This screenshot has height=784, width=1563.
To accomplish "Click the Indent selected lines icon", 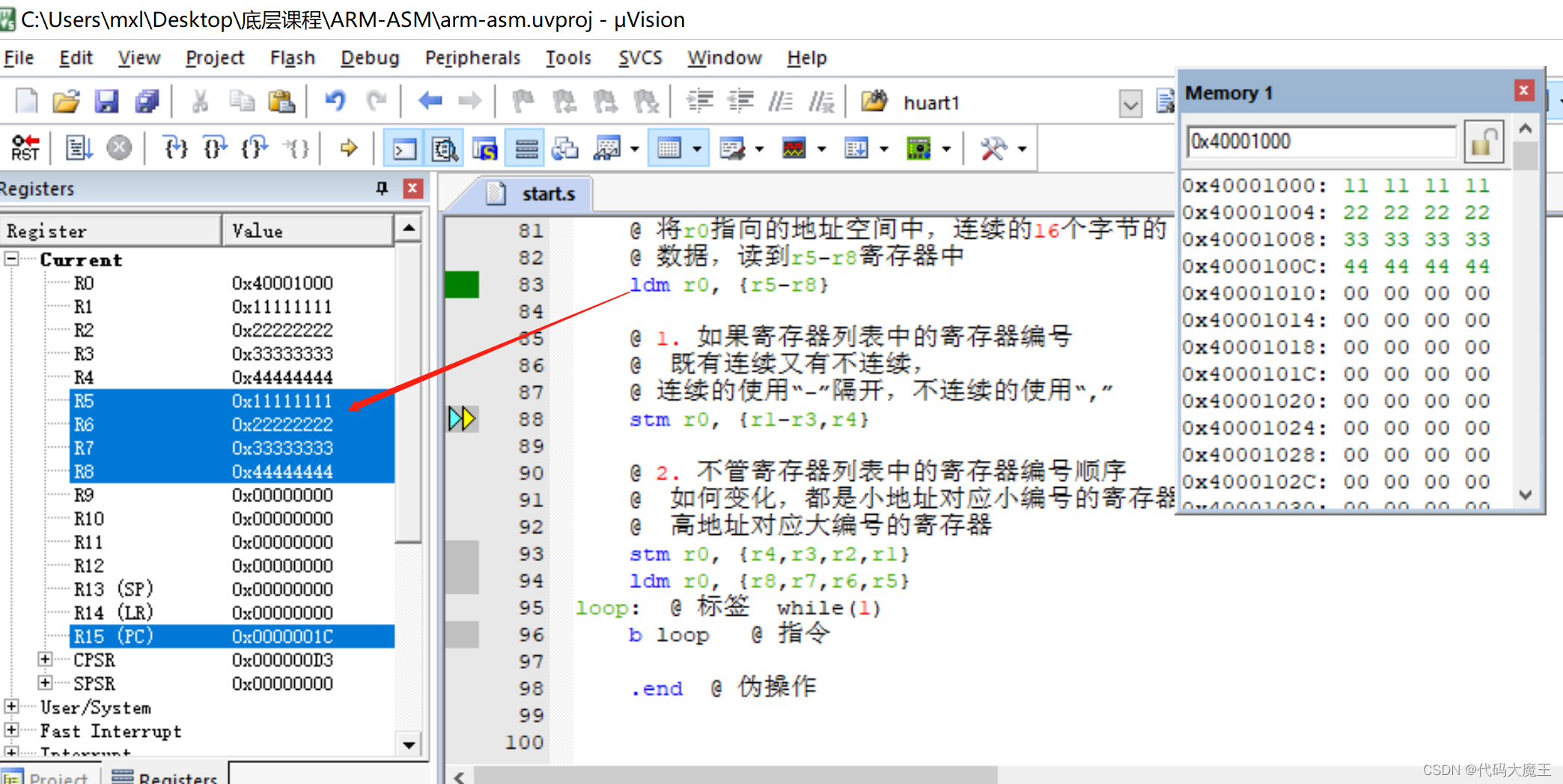I will point(700,101).
